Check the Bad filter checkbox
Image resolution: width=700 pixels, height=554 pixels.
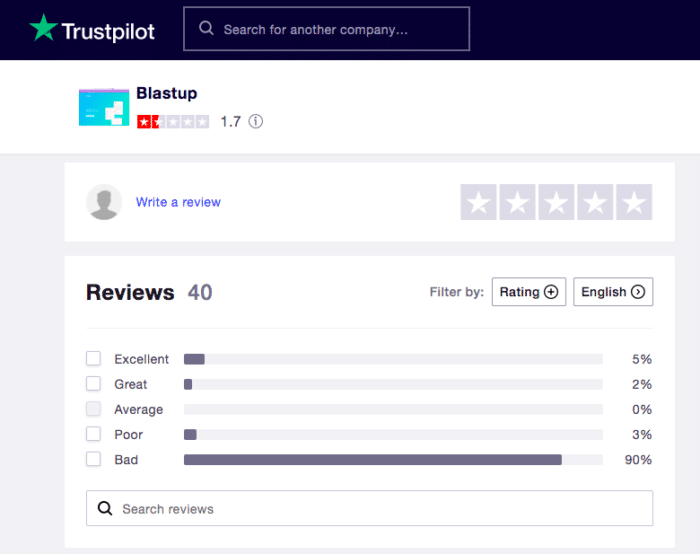[x=93, y=459]
